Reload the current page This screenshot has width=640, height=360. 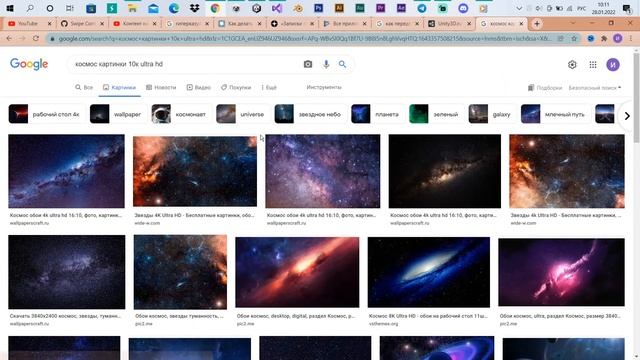pyautogui.click(x=36, y=38)
